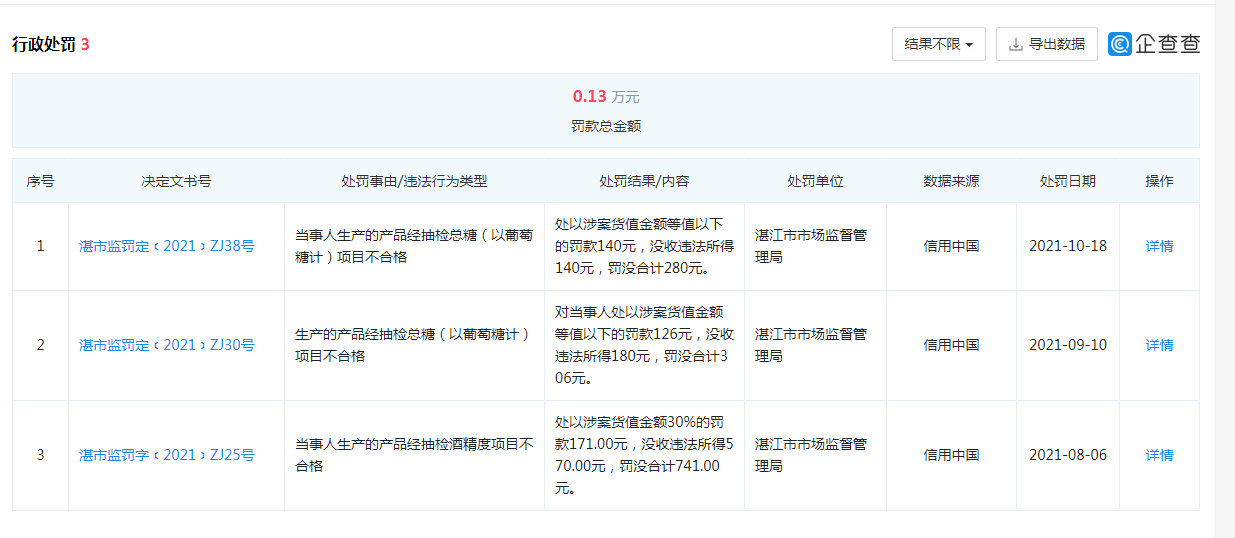View 详情 for the 2021-09-10 penalty

(1159, 345)
